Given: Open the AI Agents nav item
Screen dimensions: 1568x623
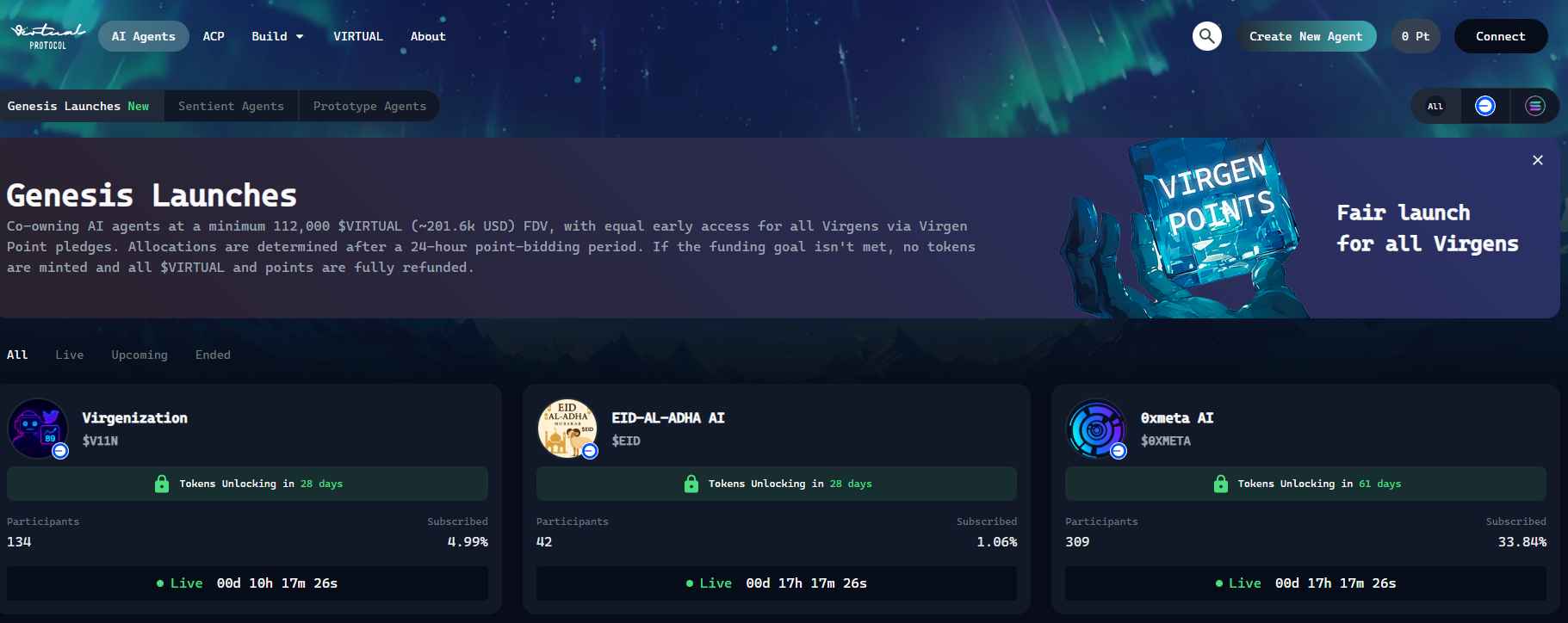Looking at the screenshot, I should (x=143, y=36).
